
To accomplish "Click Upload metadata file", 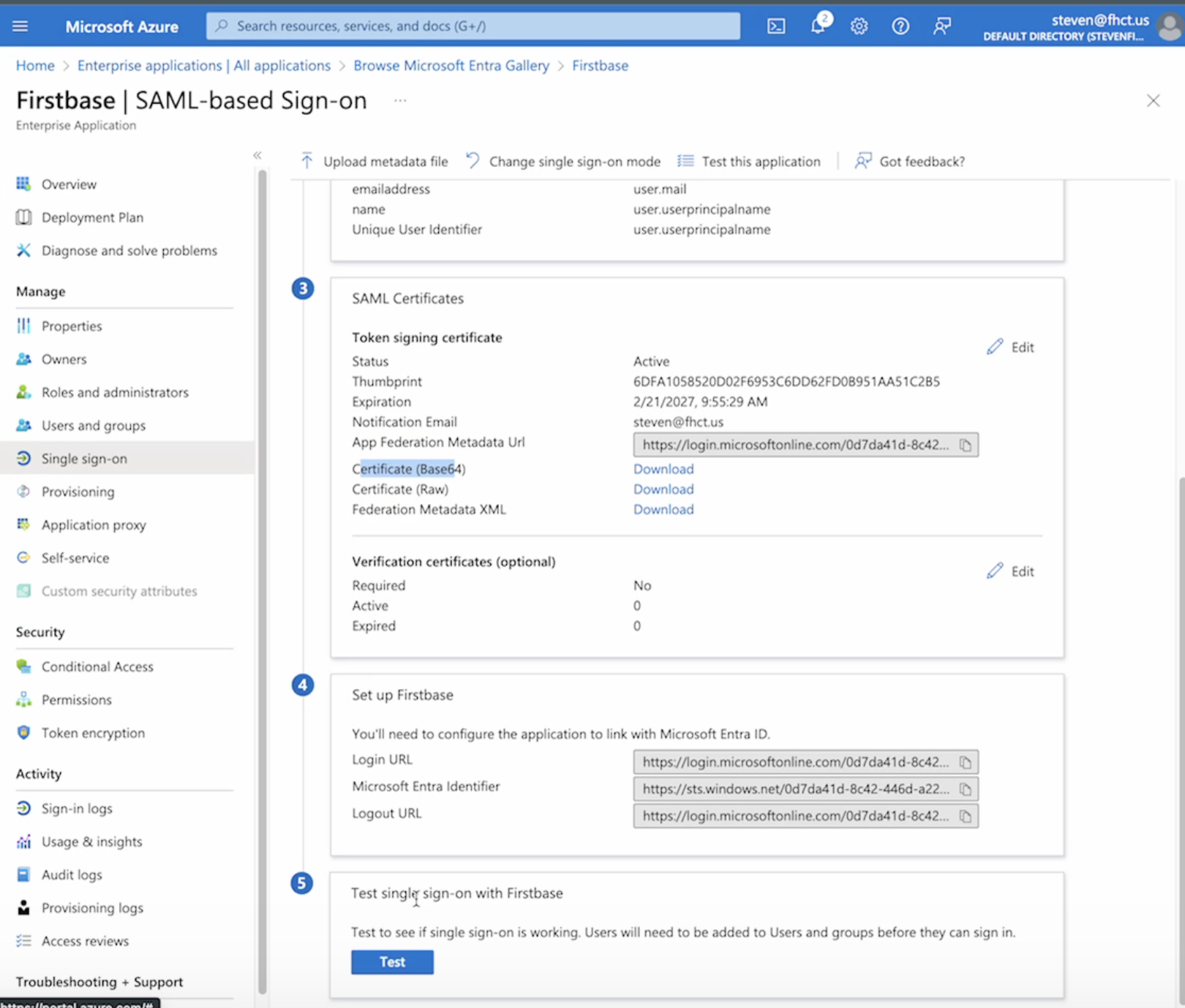I will (375, 161).
